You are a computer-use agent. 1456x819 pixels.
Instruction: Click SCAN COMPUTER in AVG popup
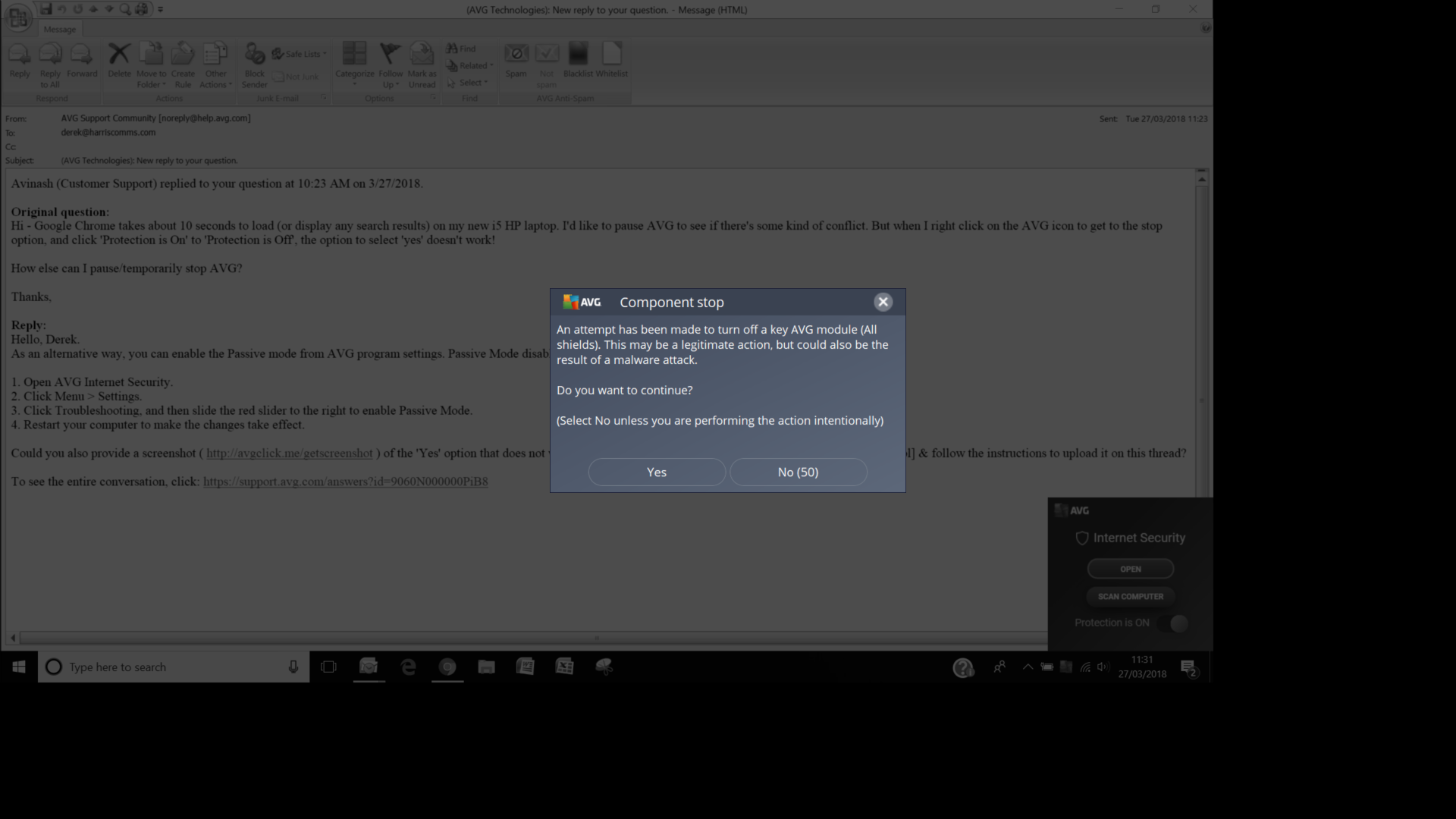(x=1130, y=596)
